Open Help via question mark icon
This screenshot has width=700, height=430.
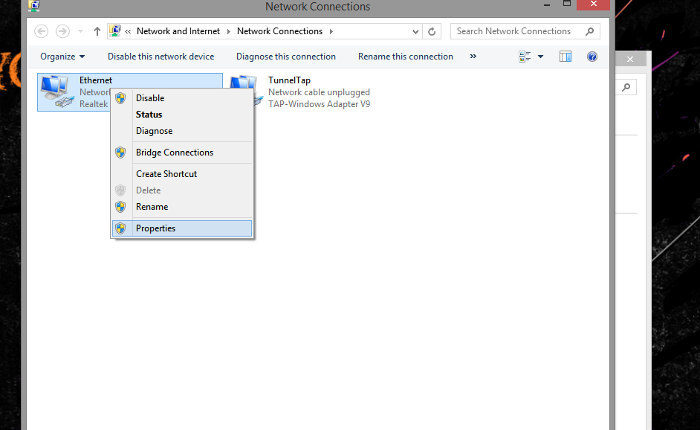click(x=592, y=57)
